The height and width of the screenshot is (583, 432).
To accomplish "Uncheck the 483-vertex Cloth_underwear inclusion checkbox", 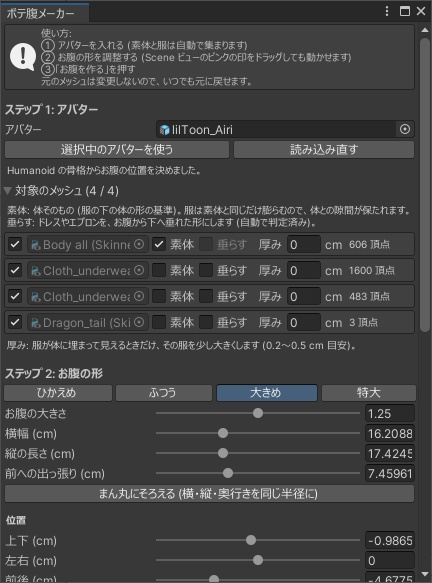I will click(x=15, y=296).
